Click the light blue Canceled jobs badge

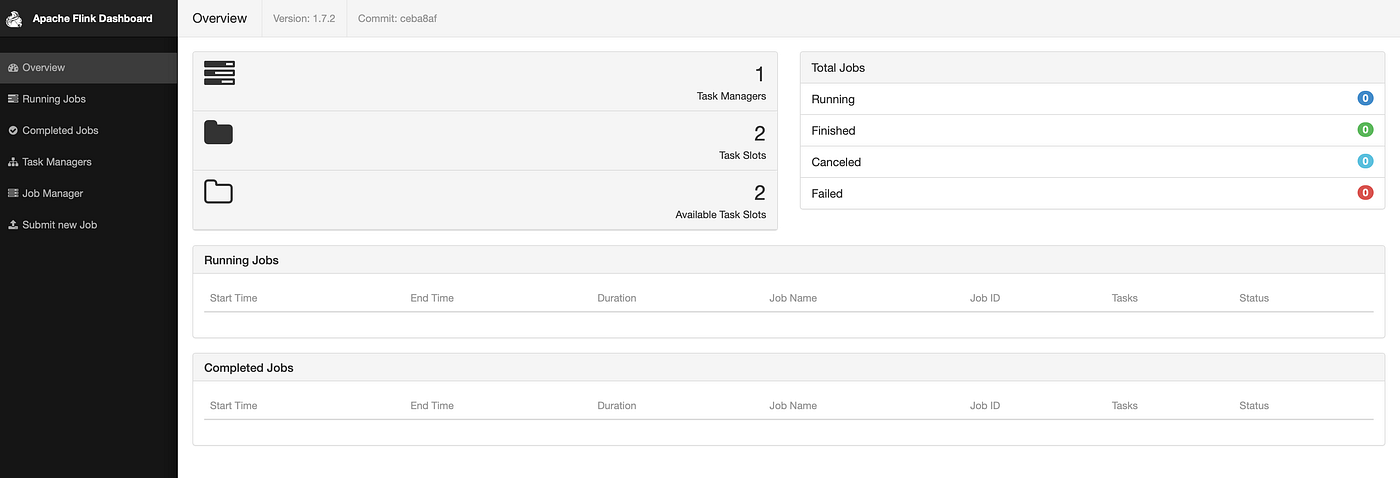click(x=1365, y=162)
